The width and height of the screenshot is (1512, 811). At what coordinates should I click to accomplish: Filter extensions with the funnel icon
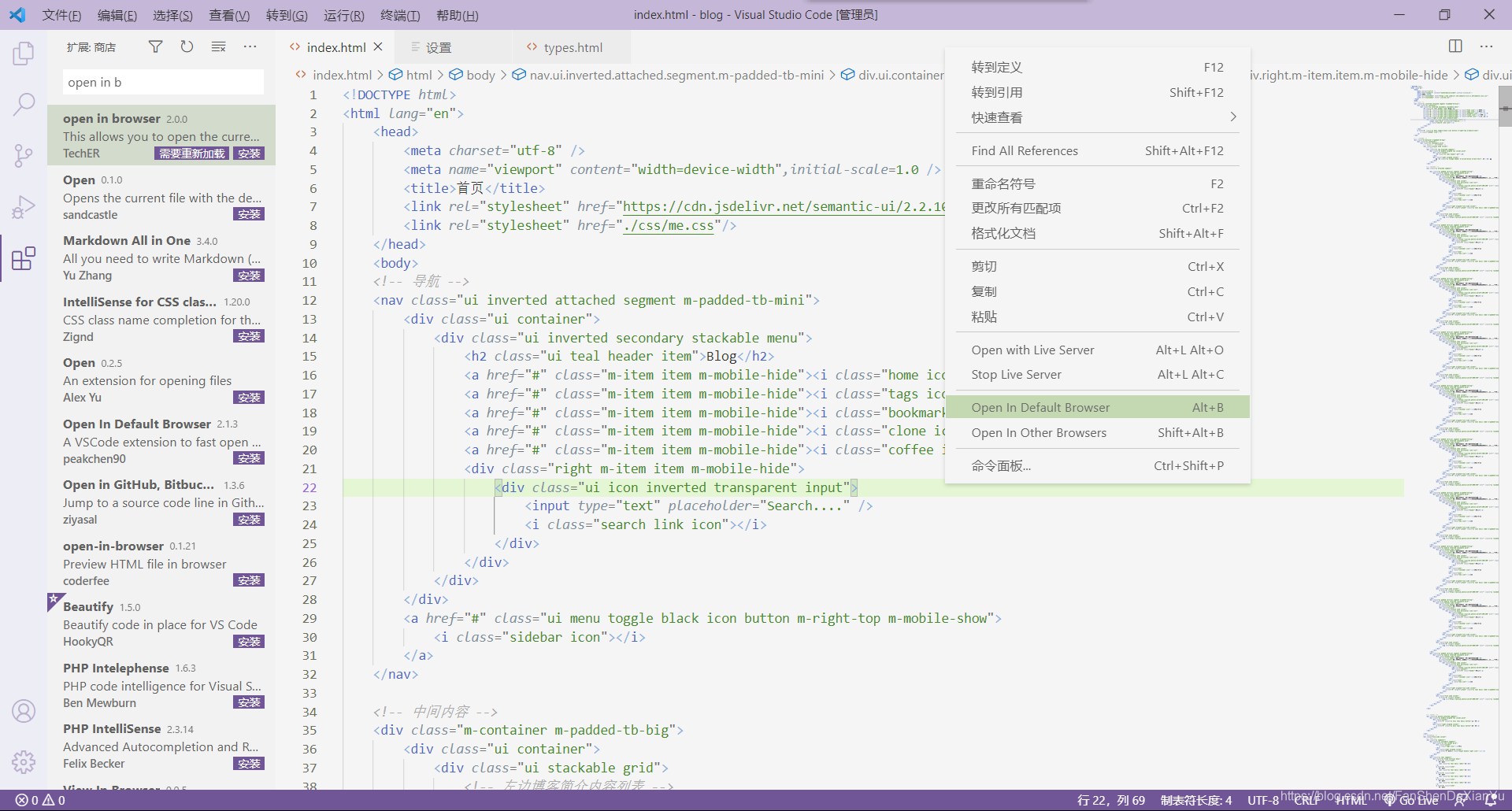pyautogui.click(x=156, y=47)
